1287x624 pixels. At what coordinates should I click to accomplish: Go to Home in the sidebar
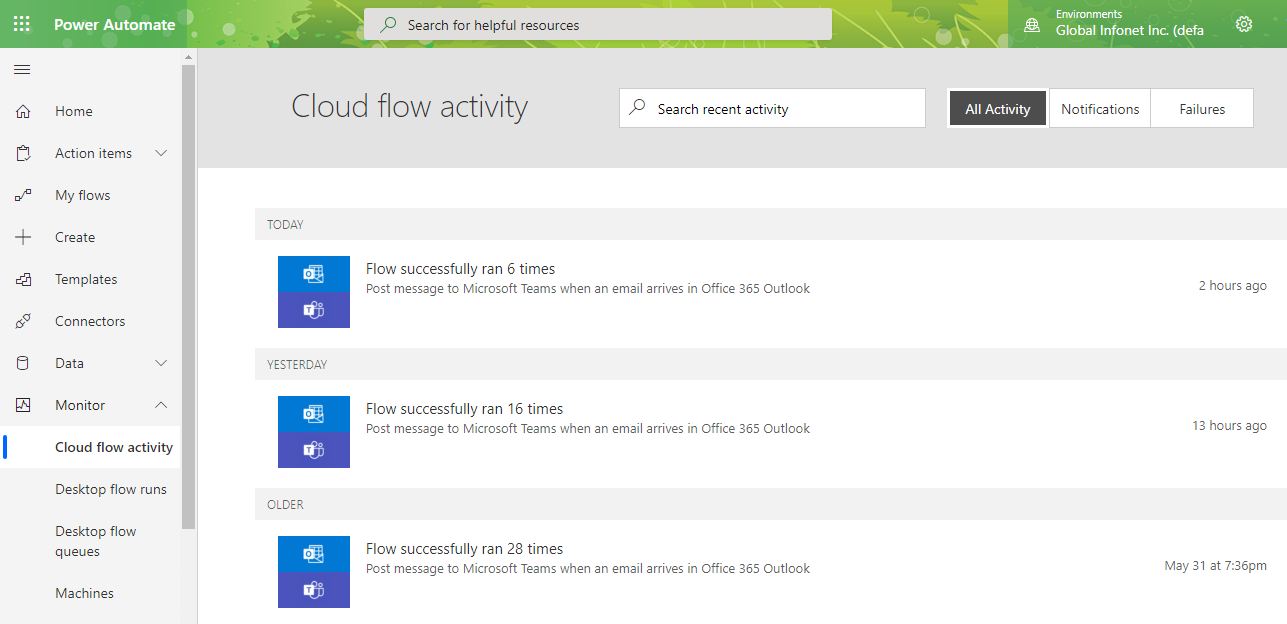click(74, 111)
